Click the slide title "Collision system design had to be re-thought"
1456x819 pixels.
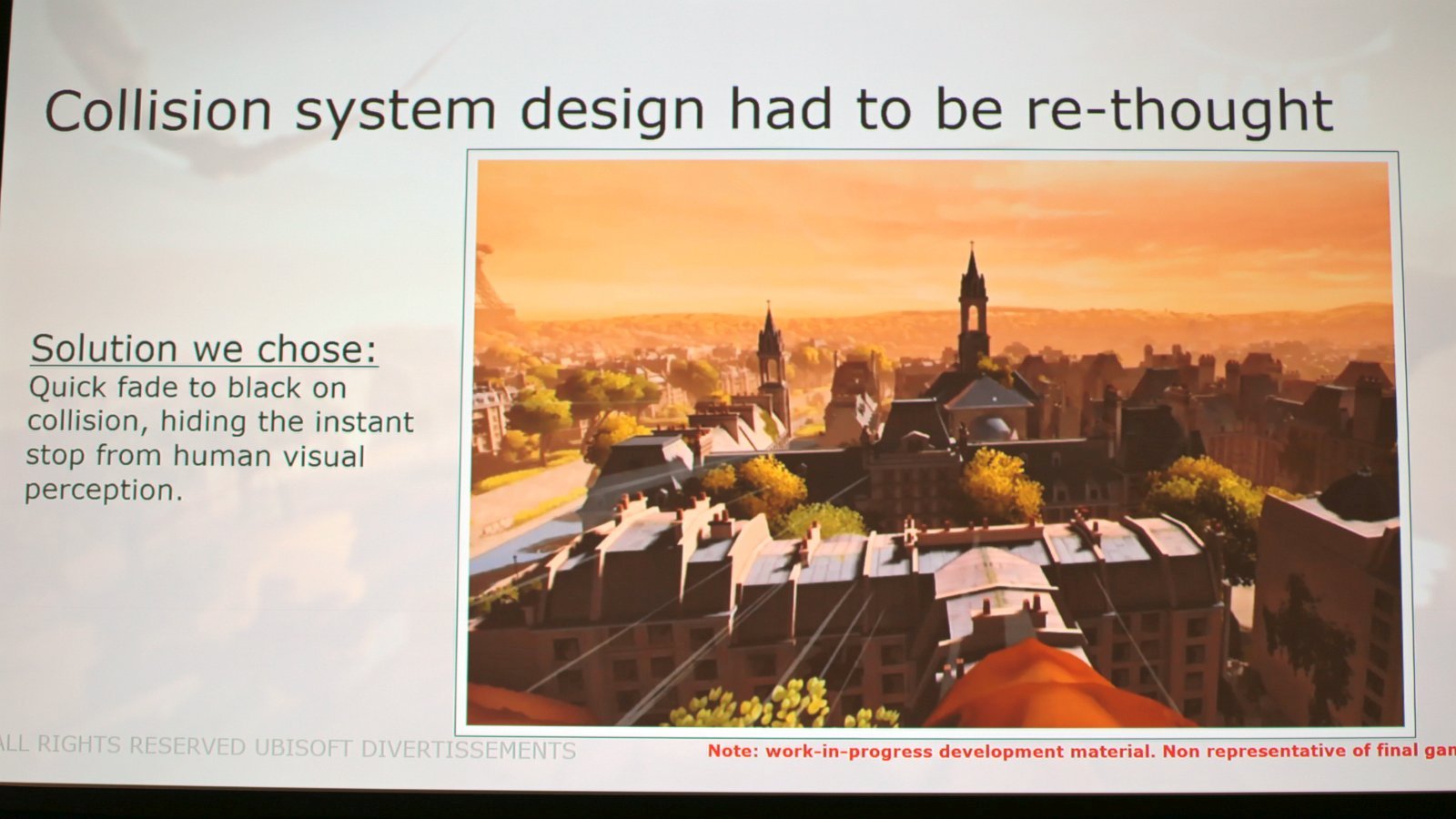point(689,110)
